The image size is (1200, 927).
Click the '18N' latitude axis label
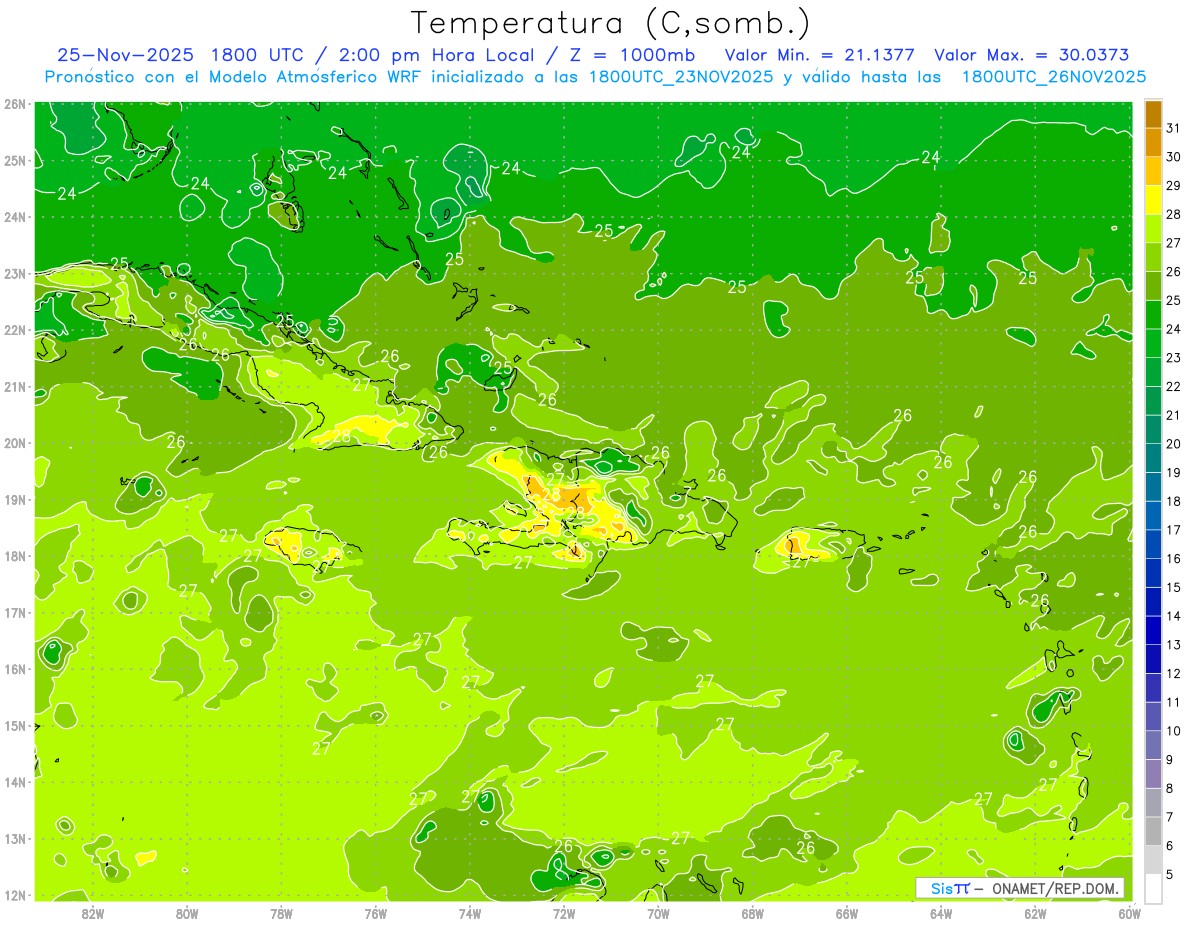point(15,556)
